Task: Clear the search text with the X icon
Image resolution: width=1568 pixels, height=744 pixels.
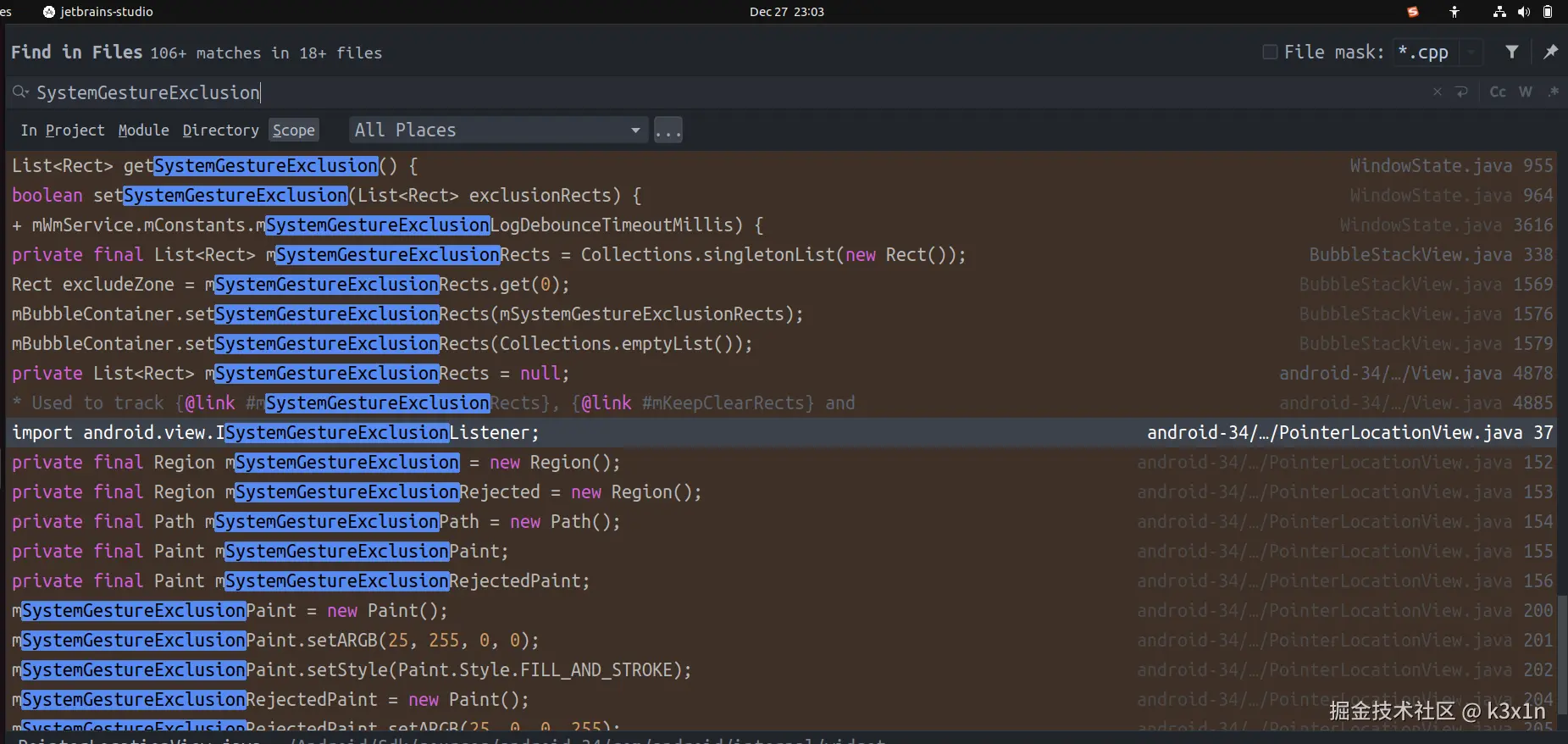Action: (x=1437, y=92)
